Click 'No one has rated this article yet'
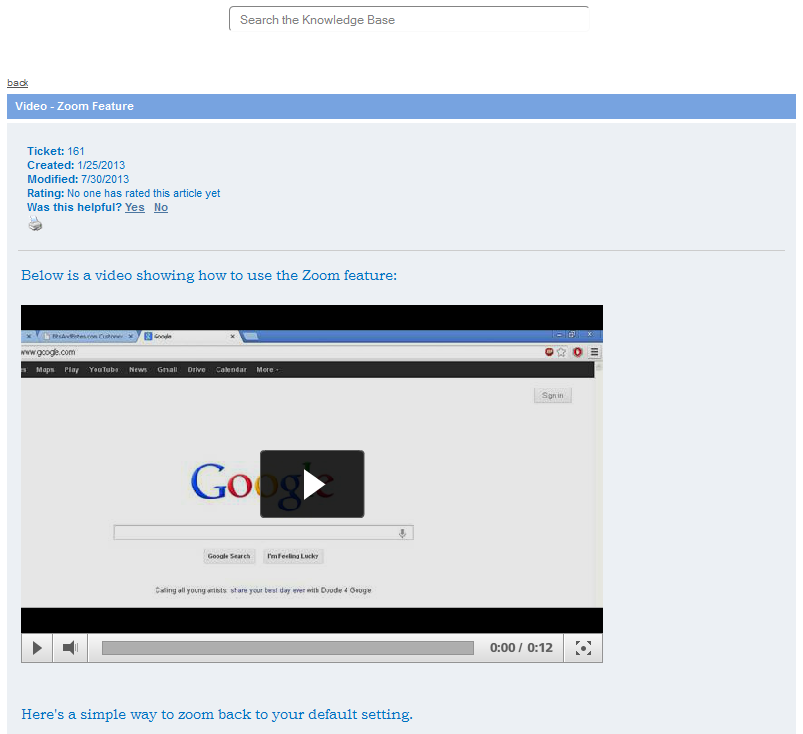803x734 pixels. click(x=143, y=193)
